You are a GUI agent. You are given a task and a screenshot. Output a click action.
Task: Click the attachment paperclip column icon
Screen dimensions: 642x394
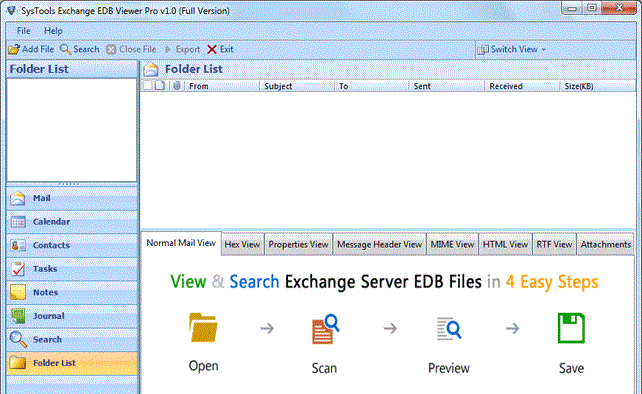pos(177,86)
